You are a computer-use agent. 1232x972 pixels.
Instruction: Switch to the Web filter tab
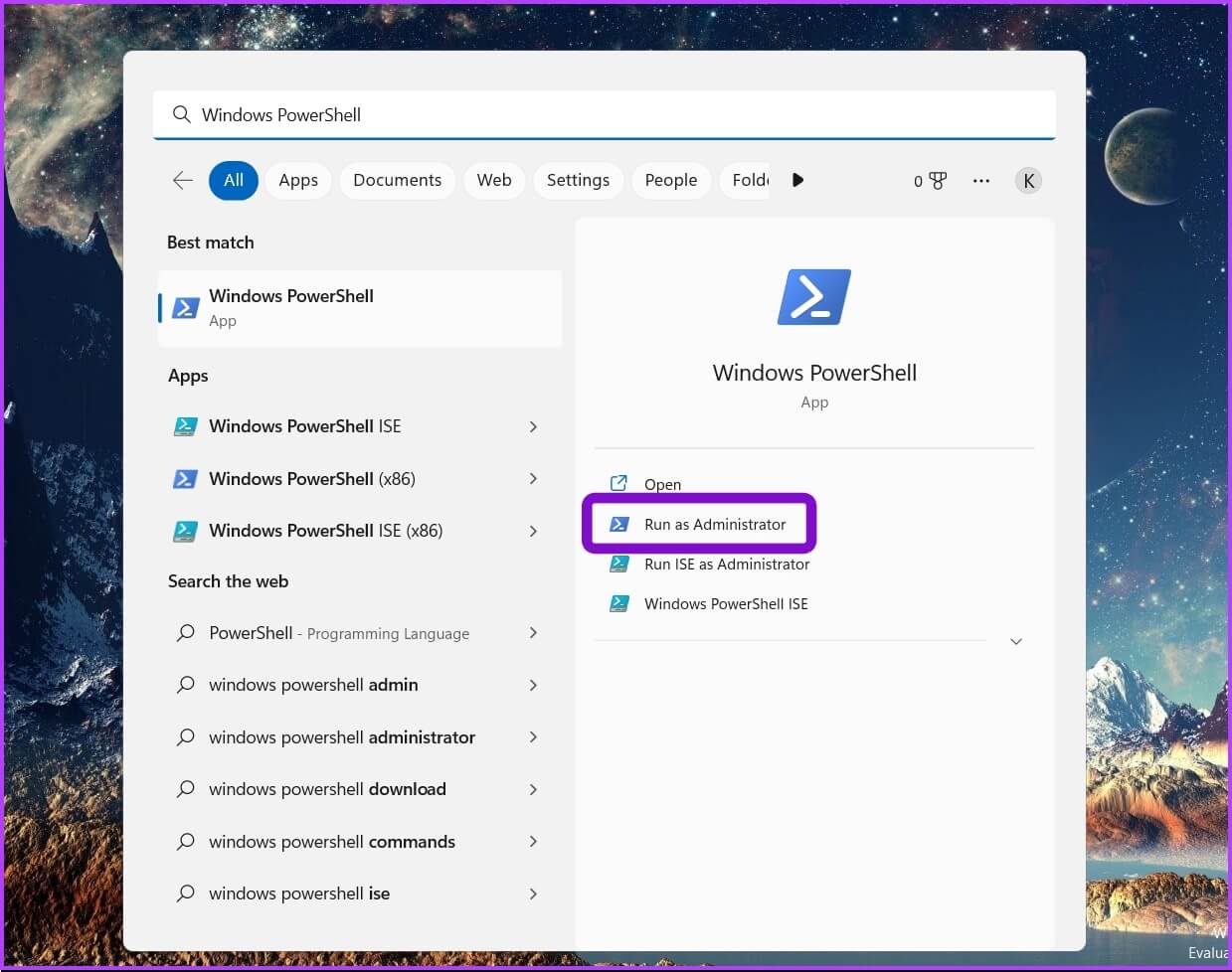[494, 180]
